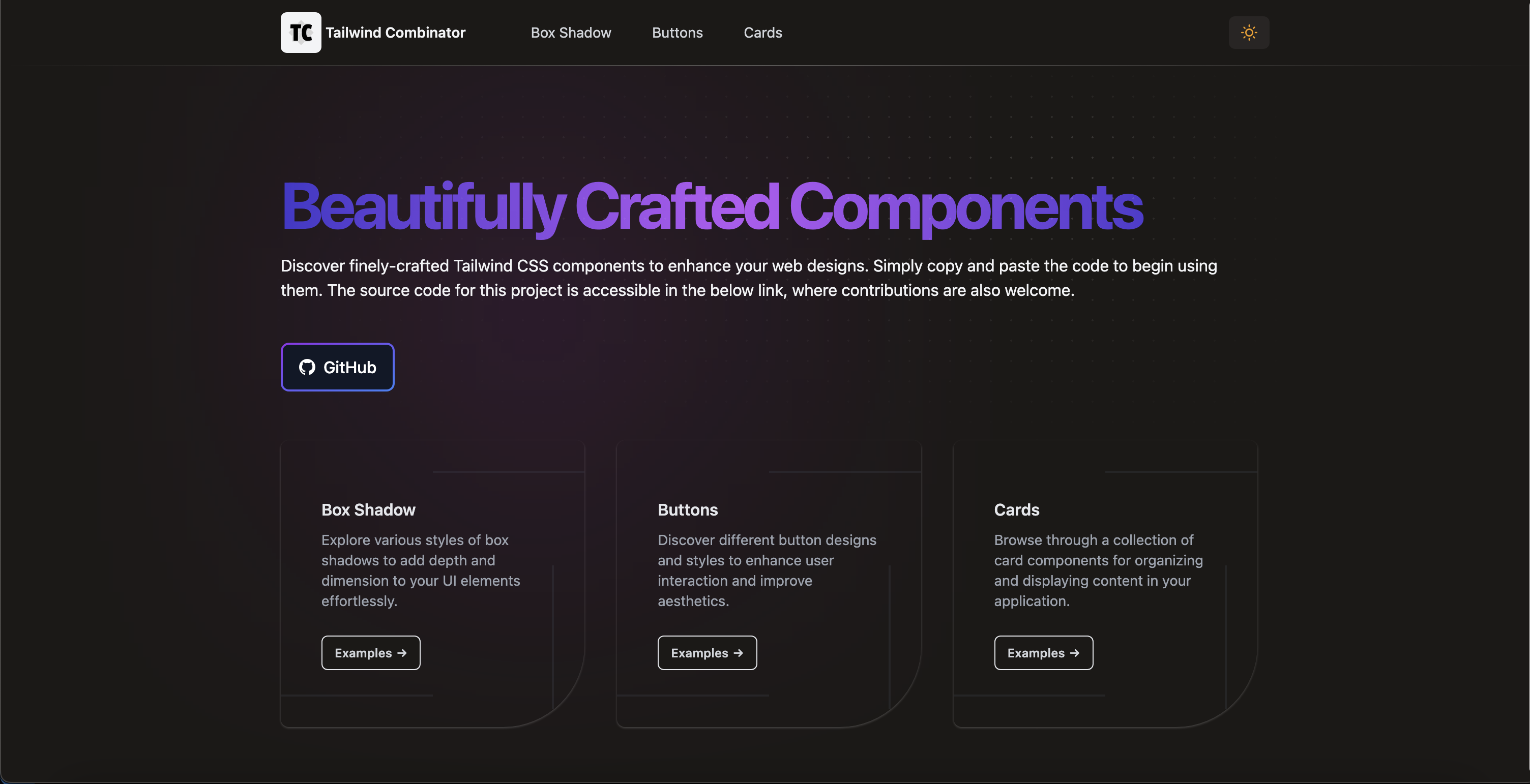Image resolution: width=1530 pixels, height=784 pixels.
Task: Open Buttons from the navigation bar
Action: click(677, 33)
